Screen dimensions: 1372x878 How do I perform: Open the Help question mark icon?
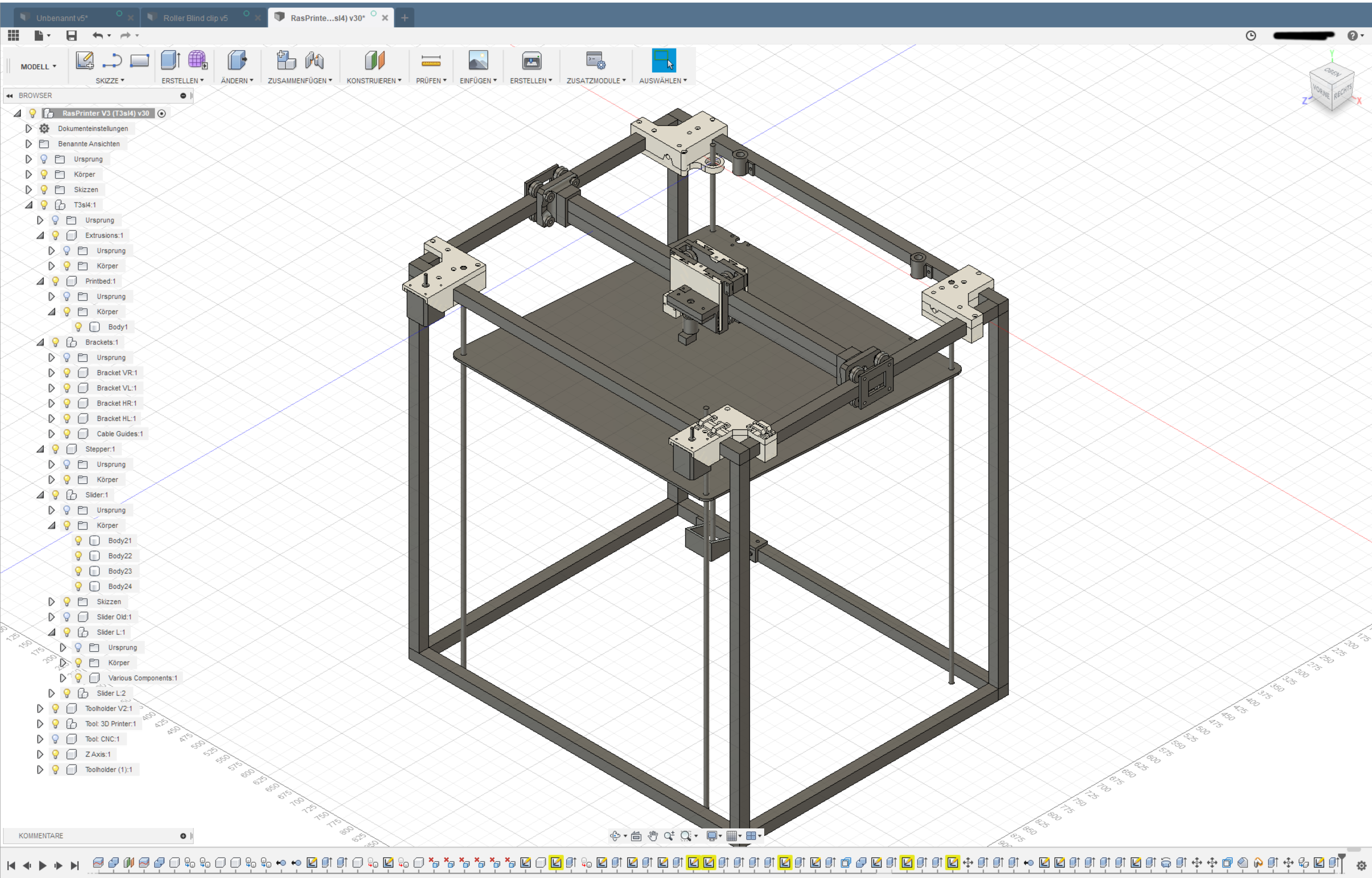(x=1352, y=35)
